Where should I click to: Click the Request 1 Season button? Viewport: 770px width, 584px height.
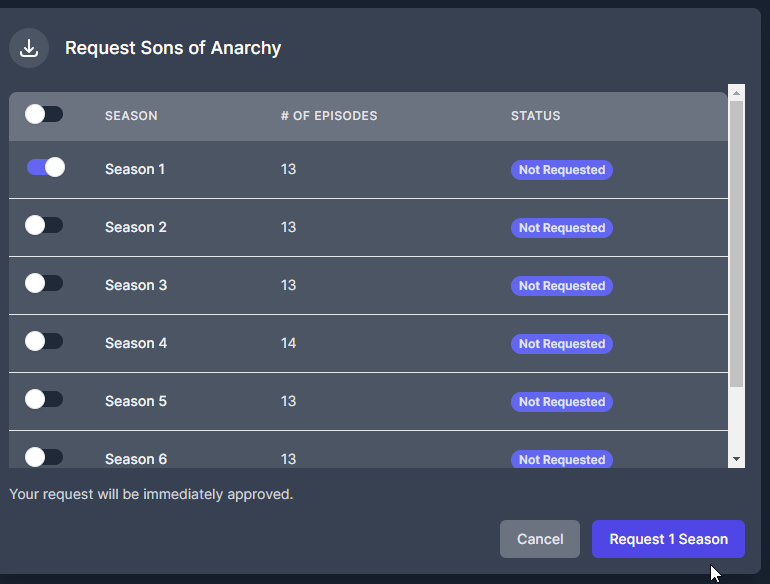tap(668, 539)
